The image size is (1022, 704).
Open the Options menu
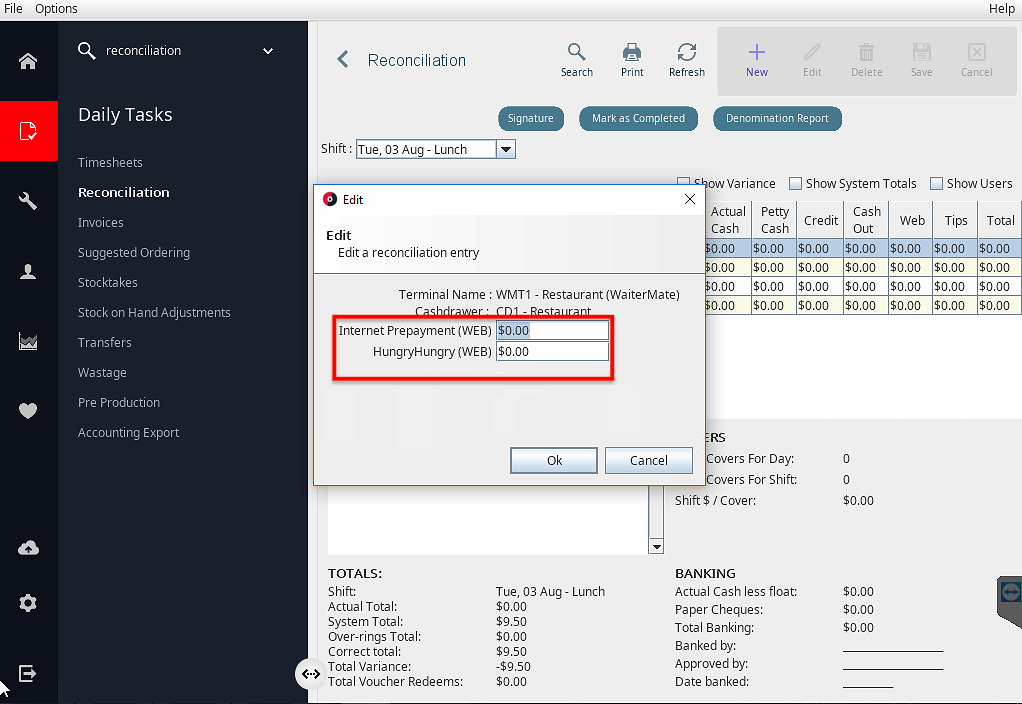coord(56,8)
